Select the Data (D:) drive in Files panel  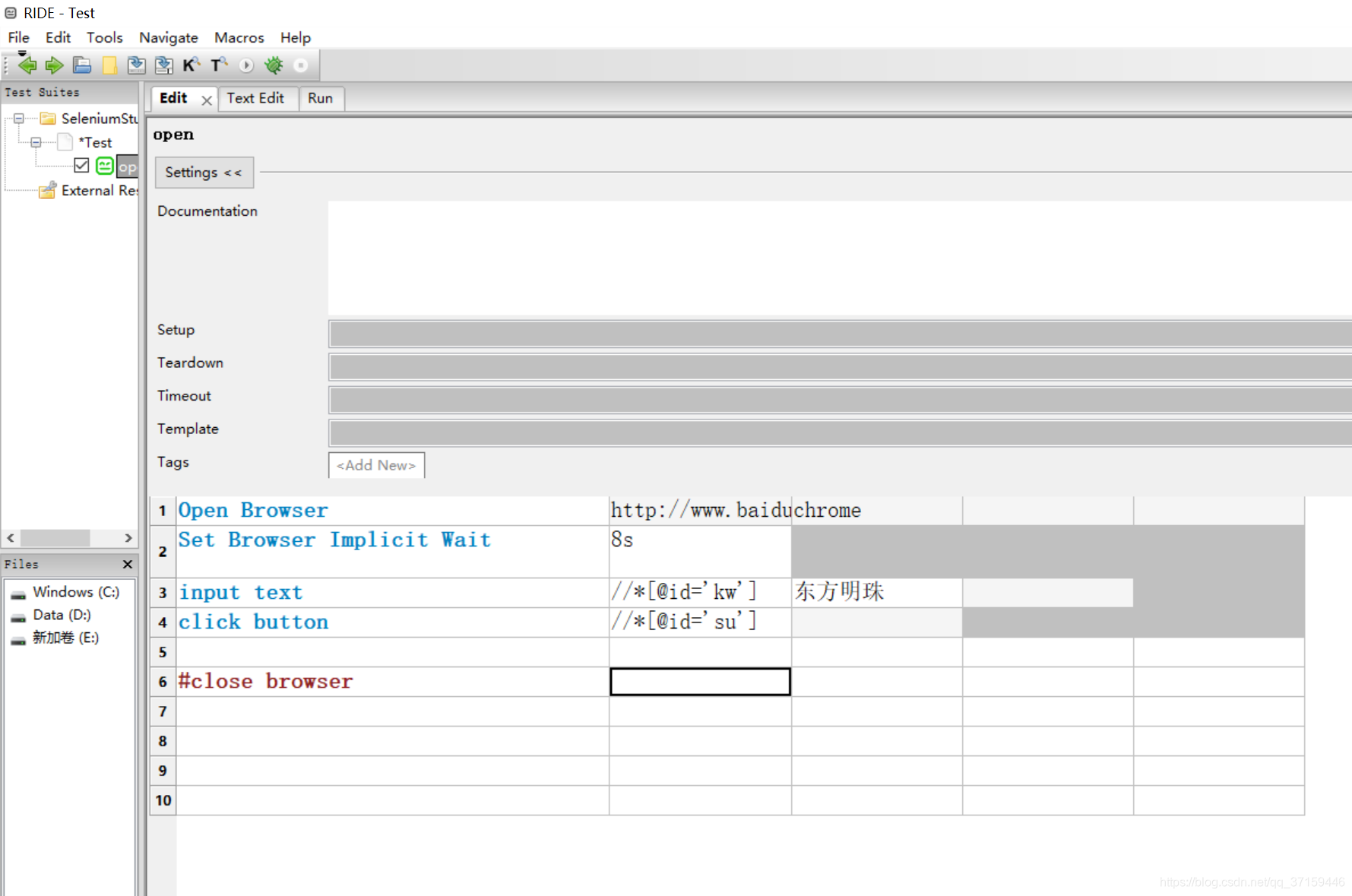tap(60, 615)
